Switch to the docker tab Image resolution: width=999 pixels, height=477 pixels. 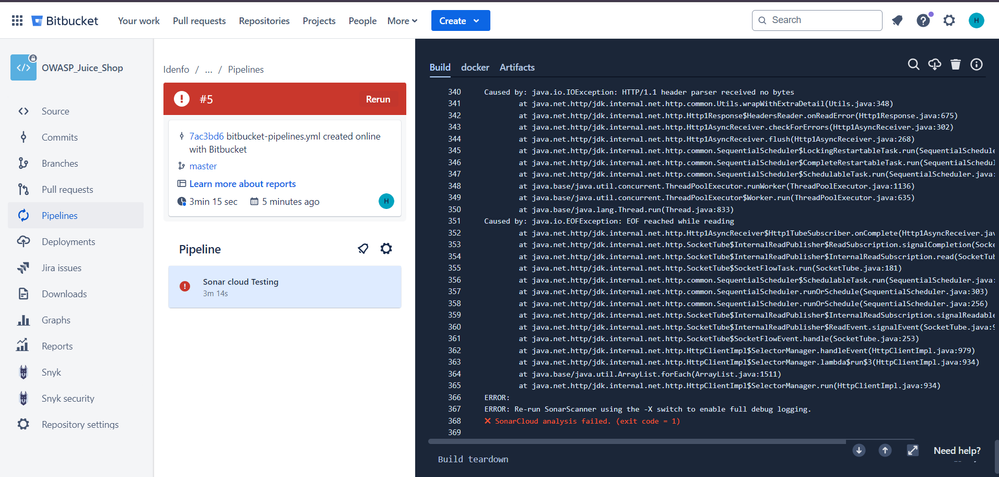coord(475,68)
